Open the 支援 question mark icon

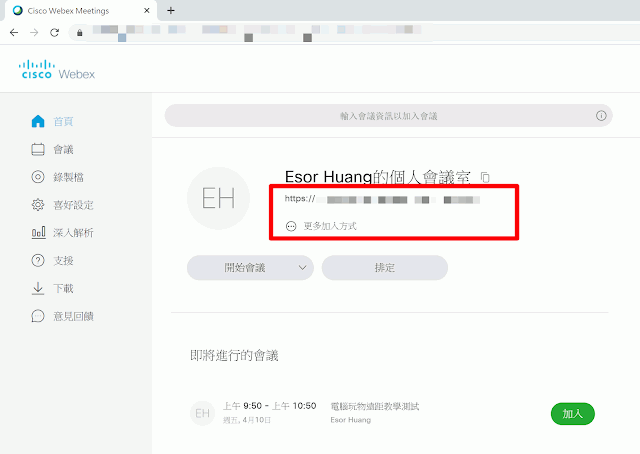click(38, 260)
